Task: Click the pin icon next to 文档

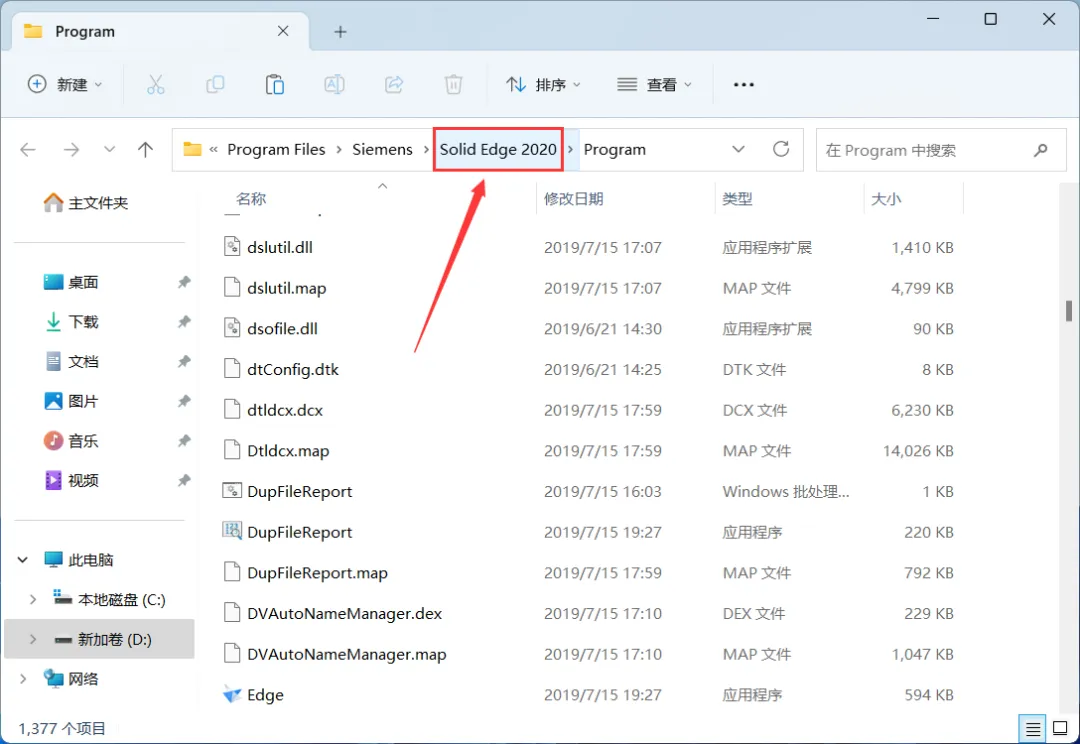Action: coord(184,361)
